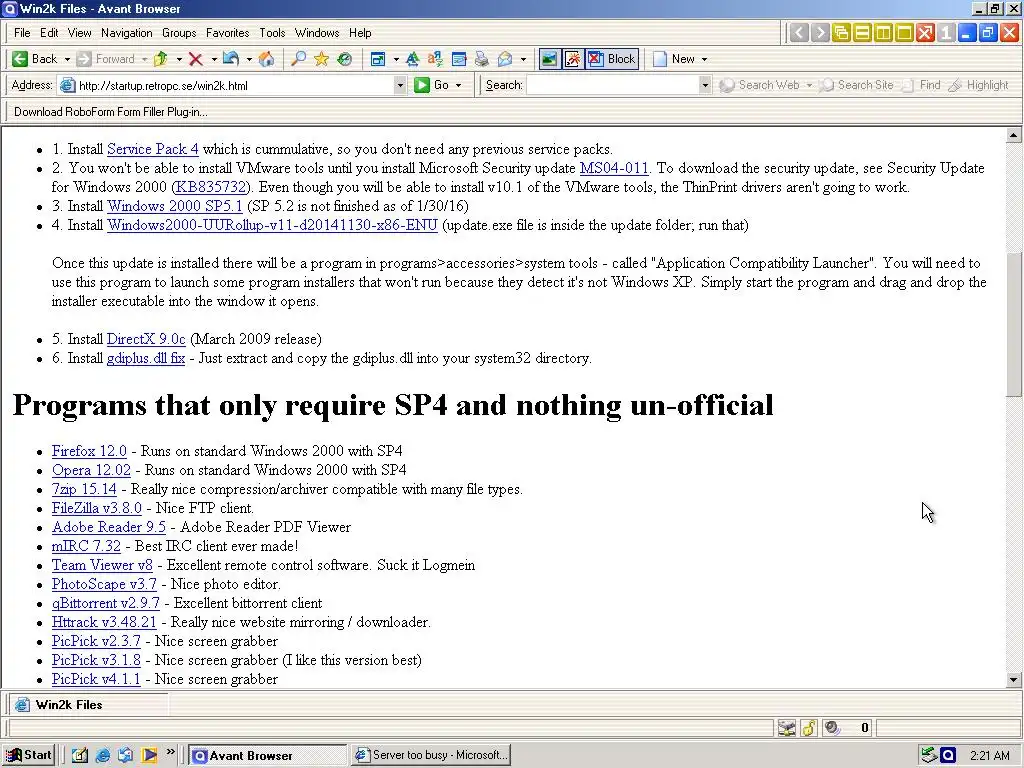Expand the Go button dropdown arrow
The height and width of the screenshot is (768, 1024).
point(458,86)
